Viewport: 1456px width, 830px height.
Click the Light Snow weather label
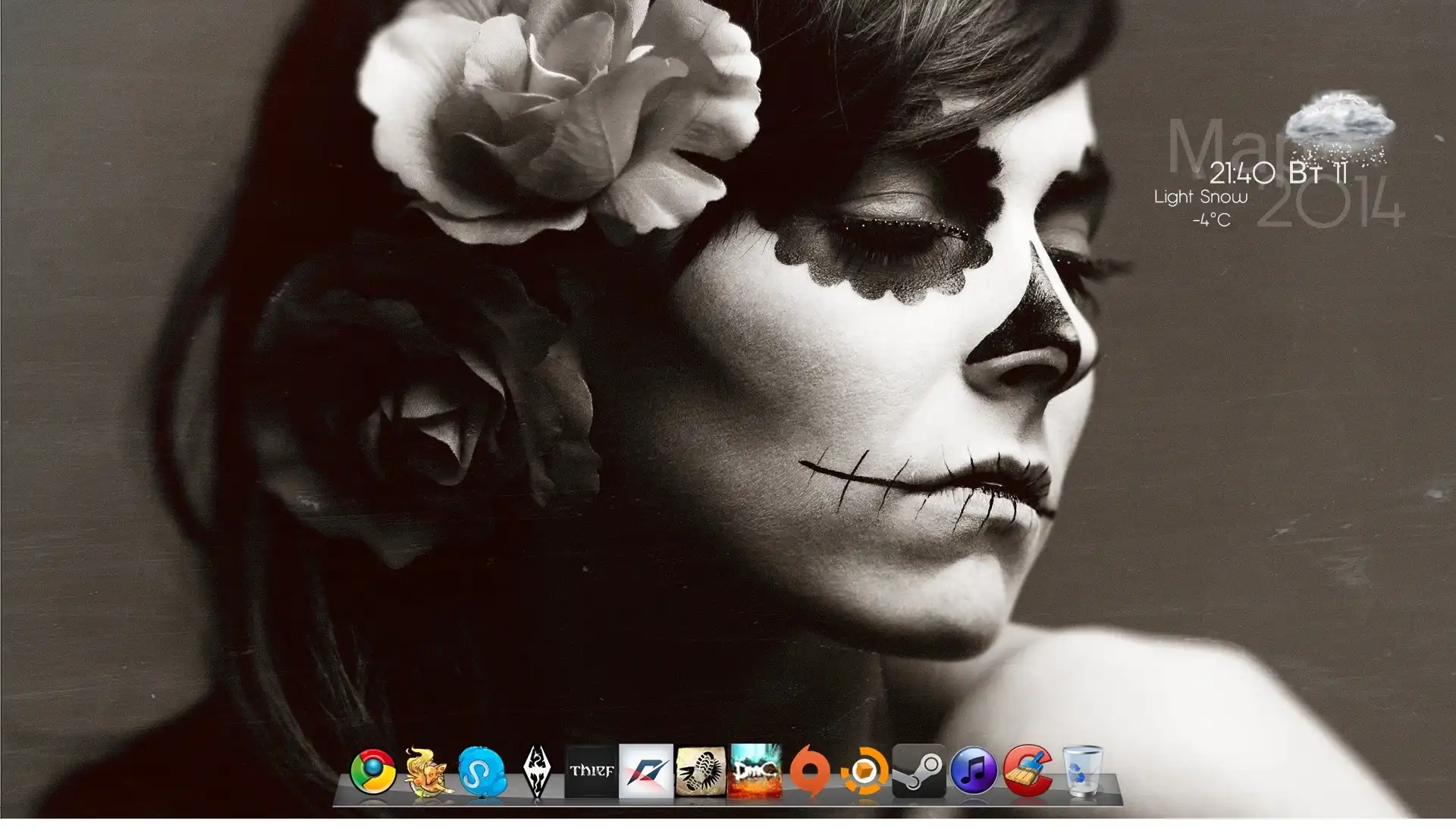pyautogui.click(x=1200, y=197)
